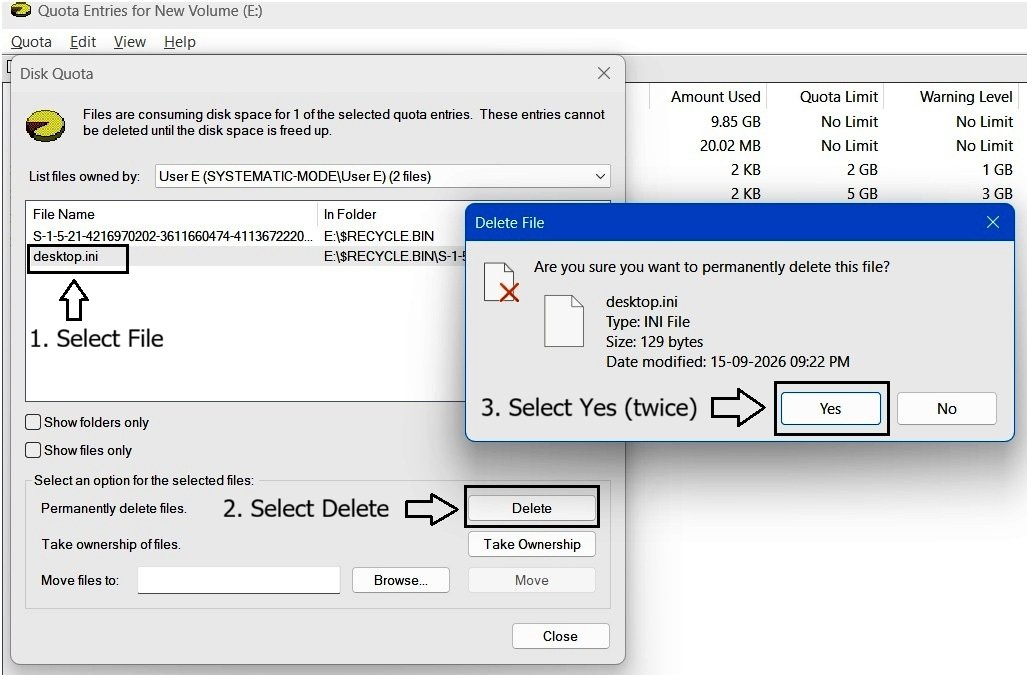Image resolution: width=1027 pixels, height=675 pixels.
Task: Click 'Size: 129 bytes' text in Delete File
Action: click(654, 342)
